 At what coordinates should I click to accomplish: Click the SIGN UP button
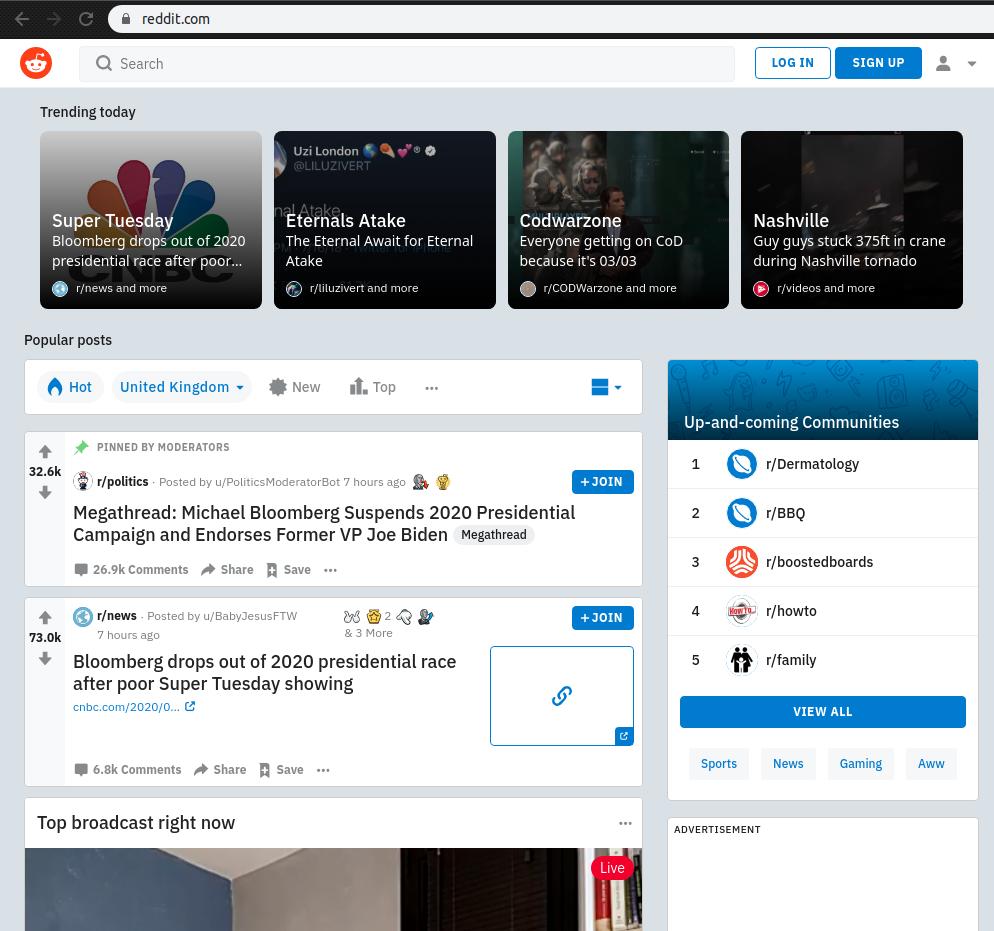pyautogui.click(x=878, y=63)
